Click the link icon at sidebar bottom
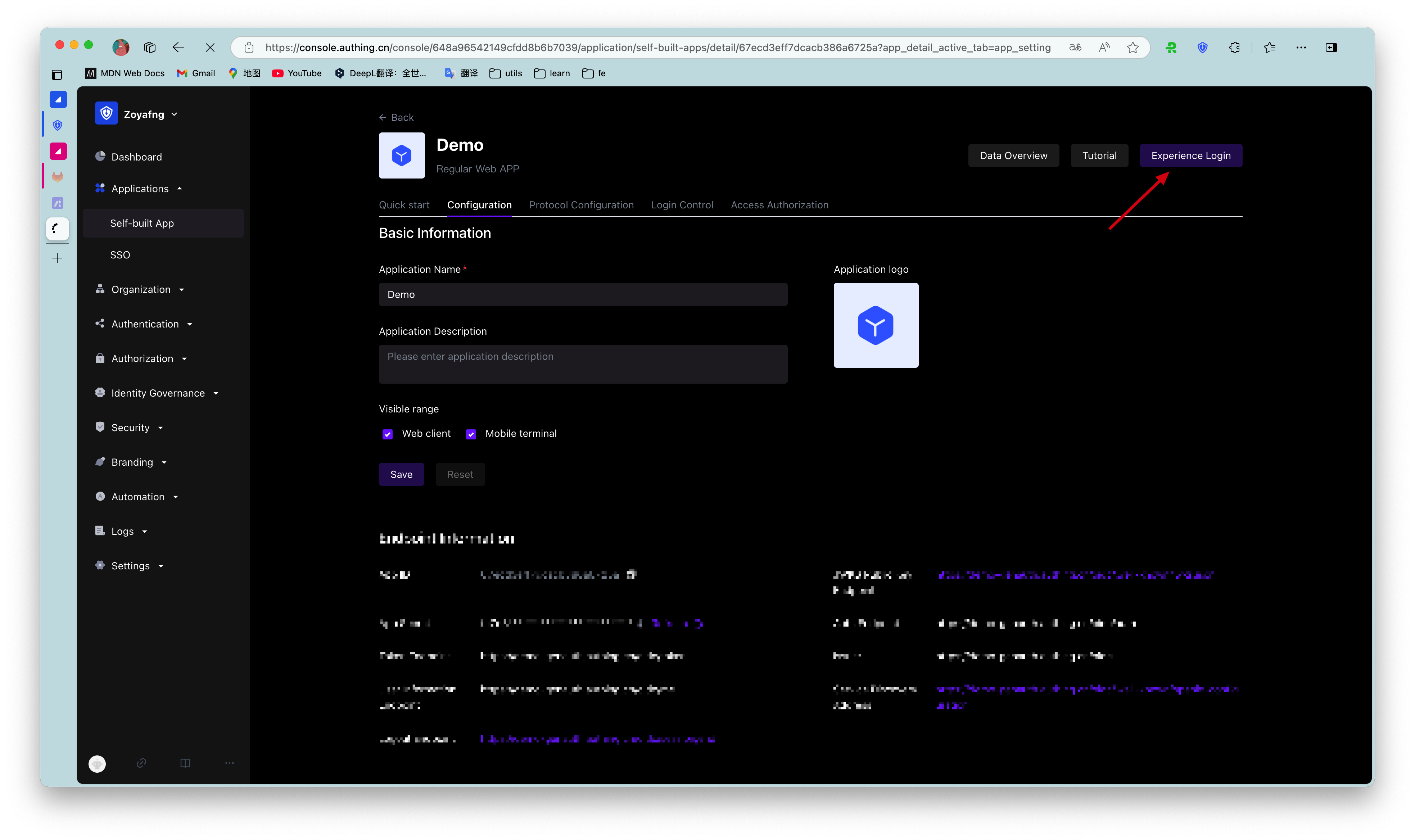Screen dimensions: 1415x840 click(x=141, y=763)
